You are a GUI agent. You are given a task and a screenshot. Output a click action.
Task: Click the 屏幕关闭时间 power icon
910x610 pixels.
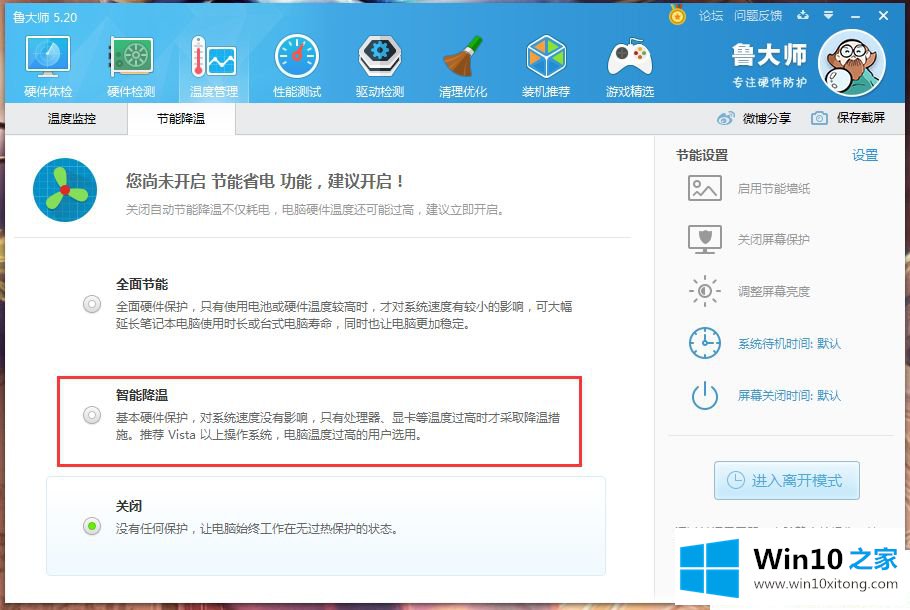pos(705,395)
